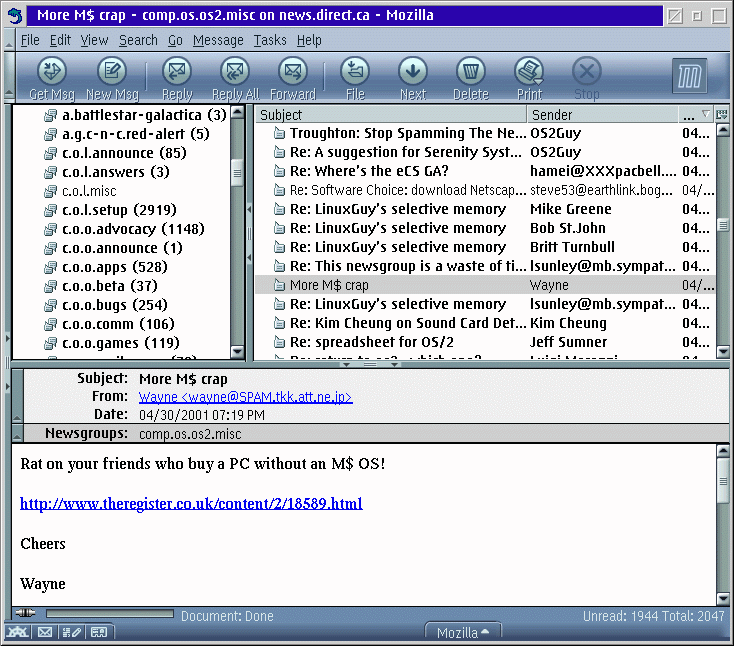Click the online/offline connection plug icon
The height and width of the screenshot is (646, 734).
tap(25, 613)
